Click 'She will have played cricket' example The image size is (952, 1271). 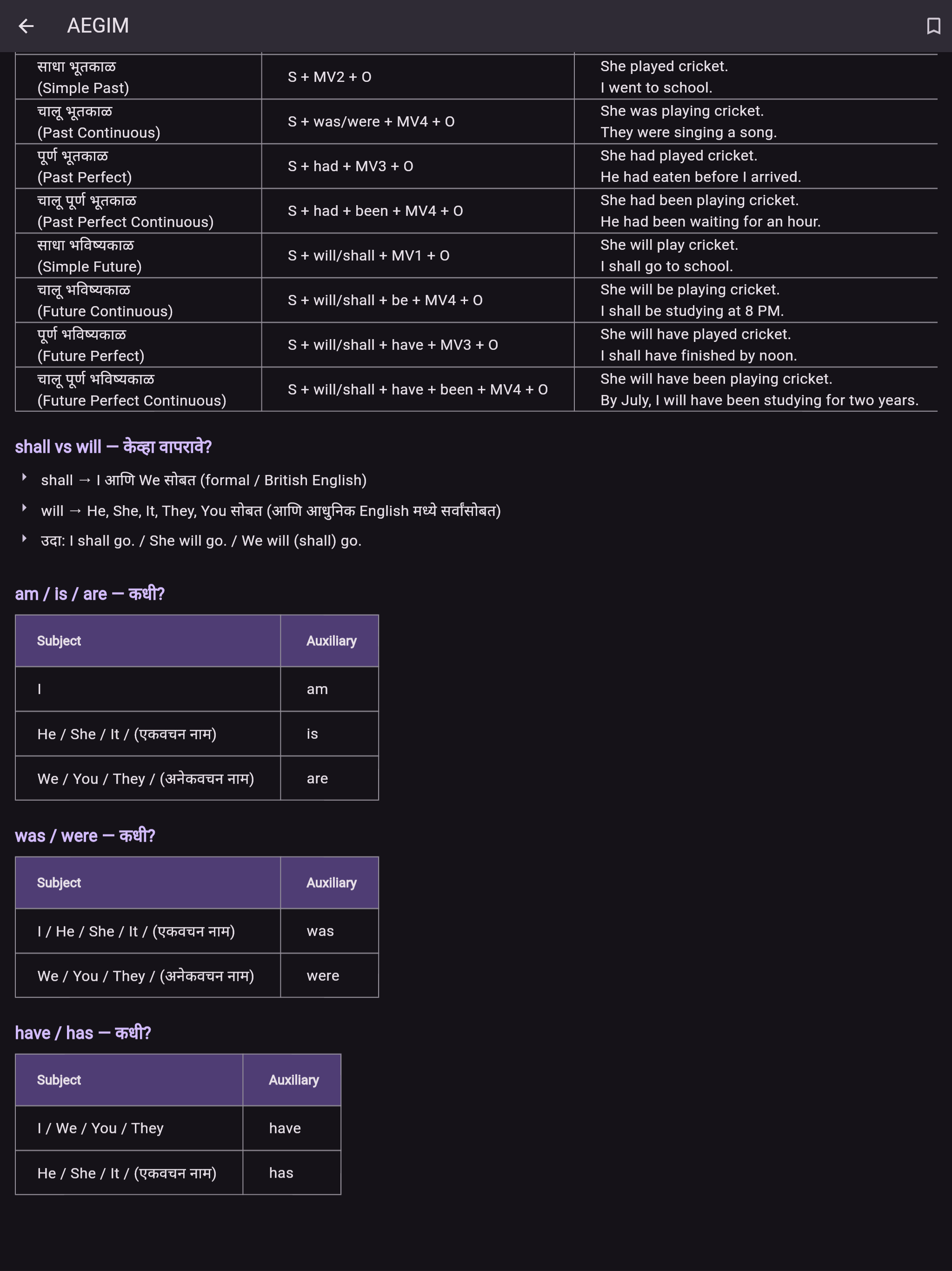coord(695,334)
